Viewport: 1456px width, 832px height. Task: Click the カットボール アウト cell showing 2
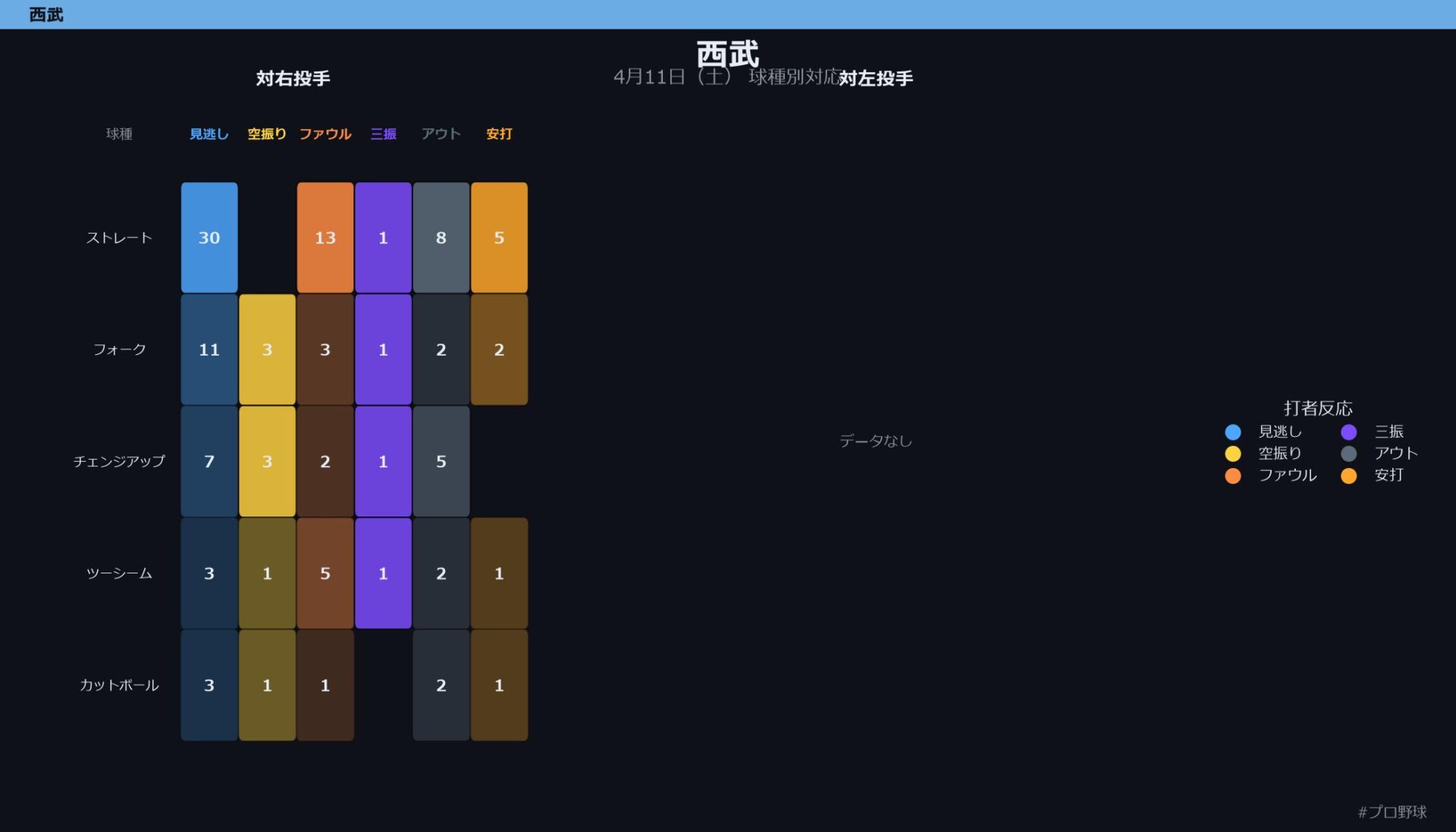[441, 685]
